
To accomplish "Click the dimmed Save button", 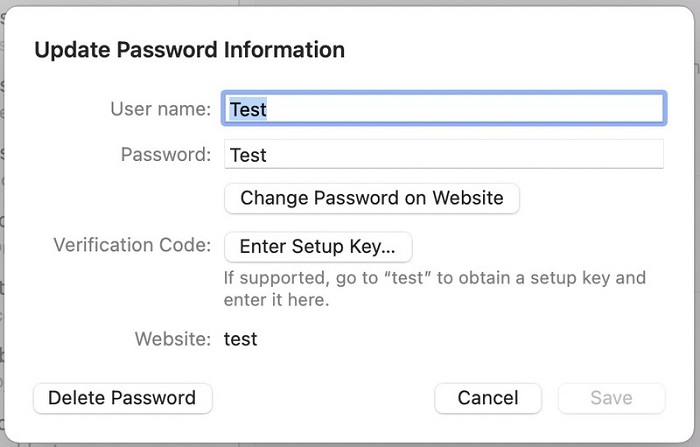I will pyautogui.click(x=611, y=398).
